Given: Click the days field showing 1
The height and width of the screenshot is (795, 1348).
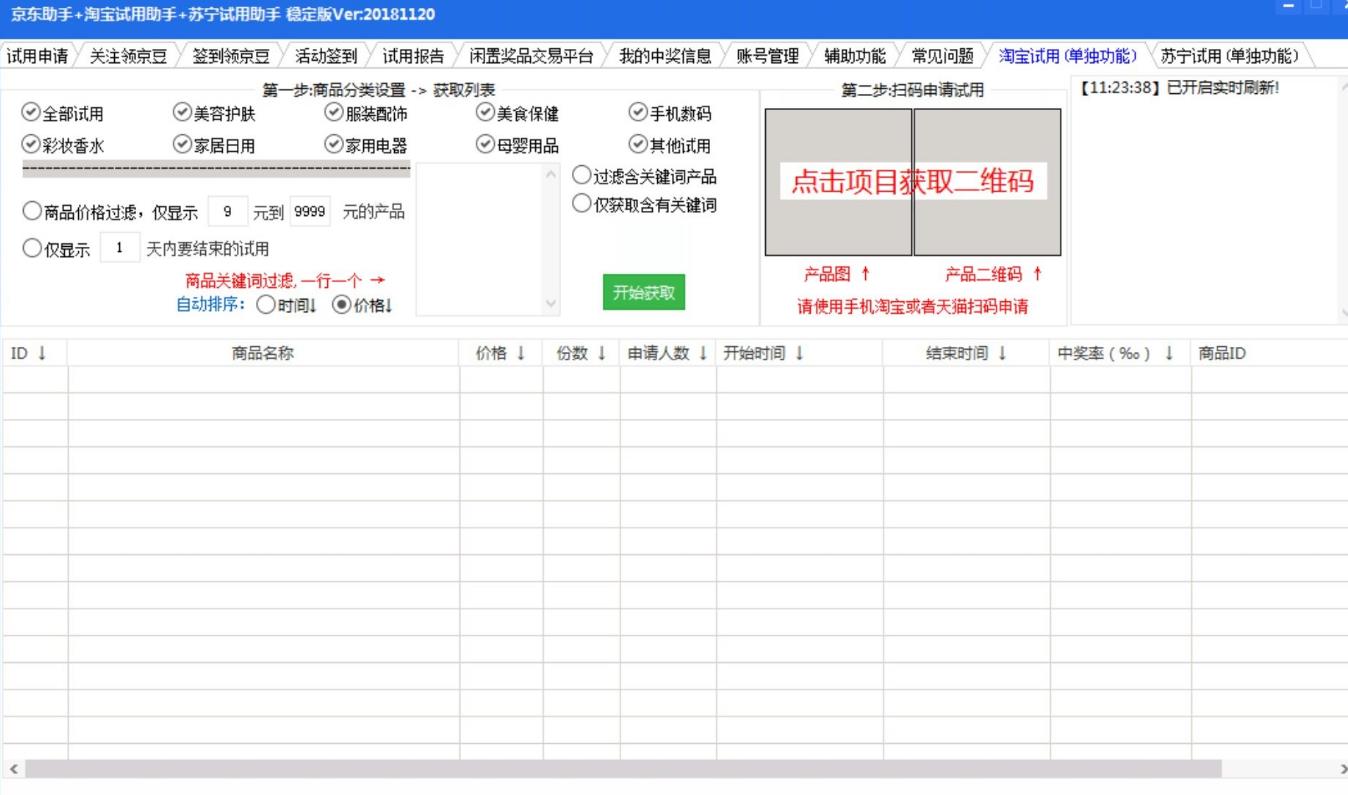Looking at the screenshot, I should (x=120, y=248).
